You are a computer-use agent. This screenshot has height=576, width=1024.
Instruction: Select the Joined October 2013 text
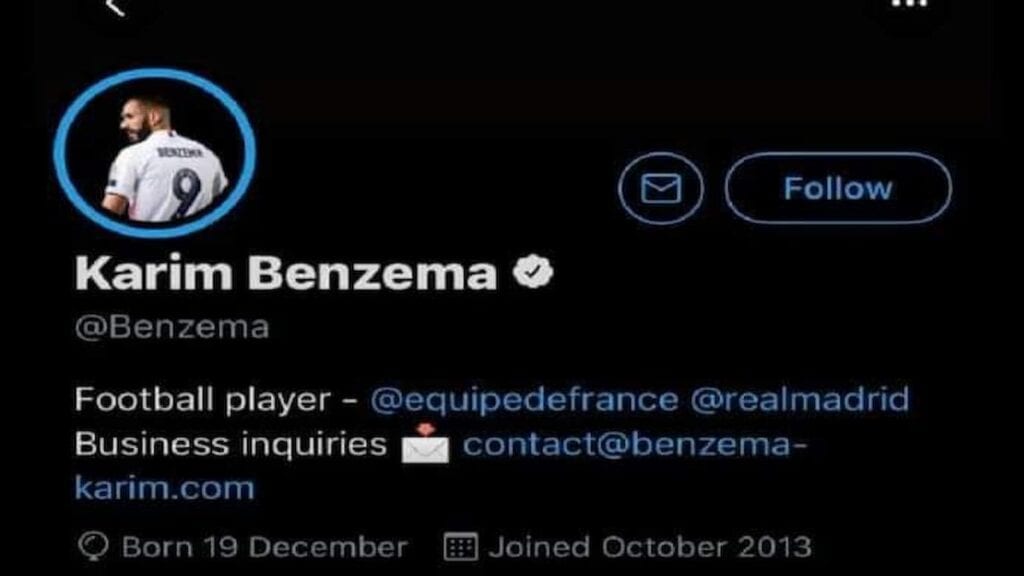click(x=650, y=547)
